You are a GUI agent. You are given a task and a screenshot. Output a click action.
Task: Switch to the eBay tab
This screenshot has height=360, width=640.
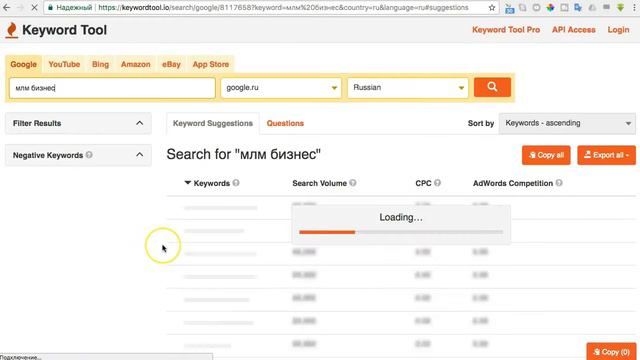coord(171,64)
